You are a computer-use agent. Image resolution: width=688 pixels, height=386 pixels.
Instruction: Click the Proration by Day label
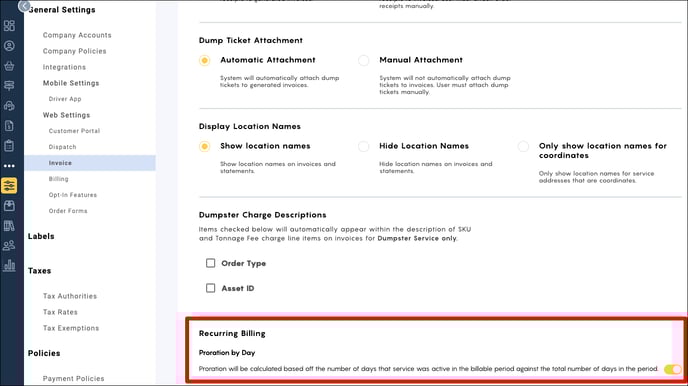[x=227, y=353]
